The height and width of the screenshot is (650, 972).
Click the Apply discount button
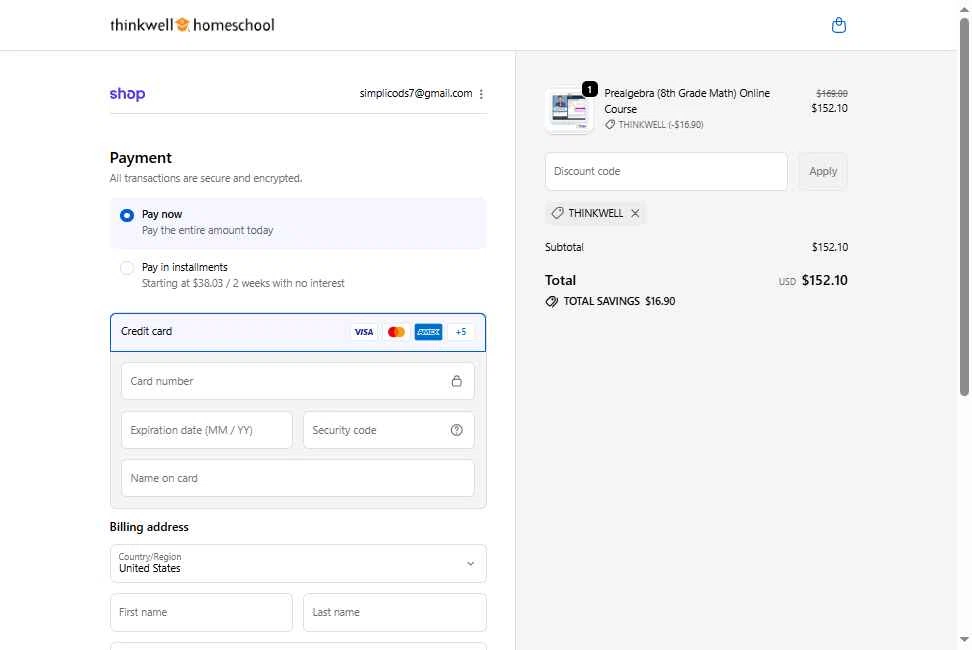pos(823,172)
